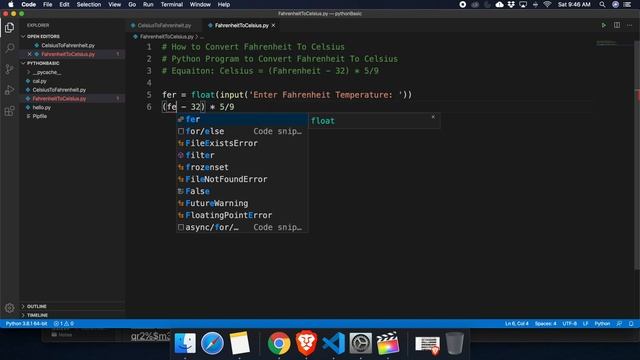The image size is (640, 360).
Task: Expand the __pycache__ folder
Action: [x=46, y=72]
